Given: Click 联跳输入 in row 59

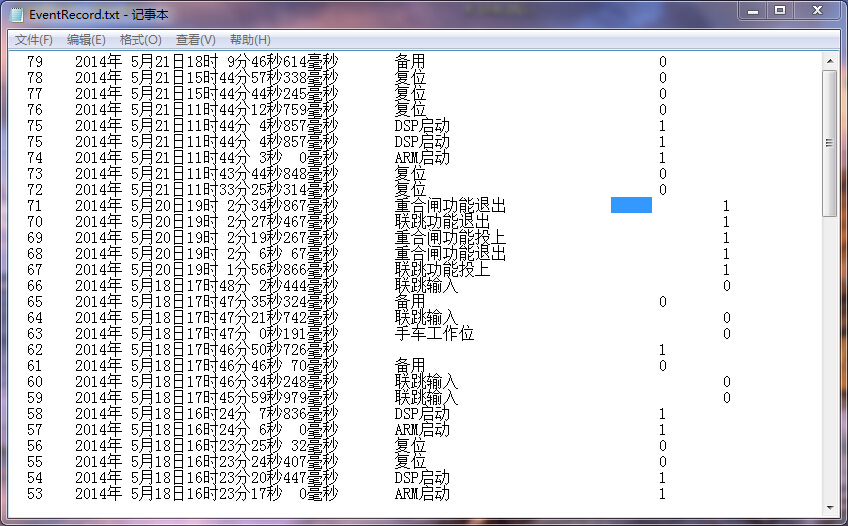Looking at the screenshot, I should (426, 398).
